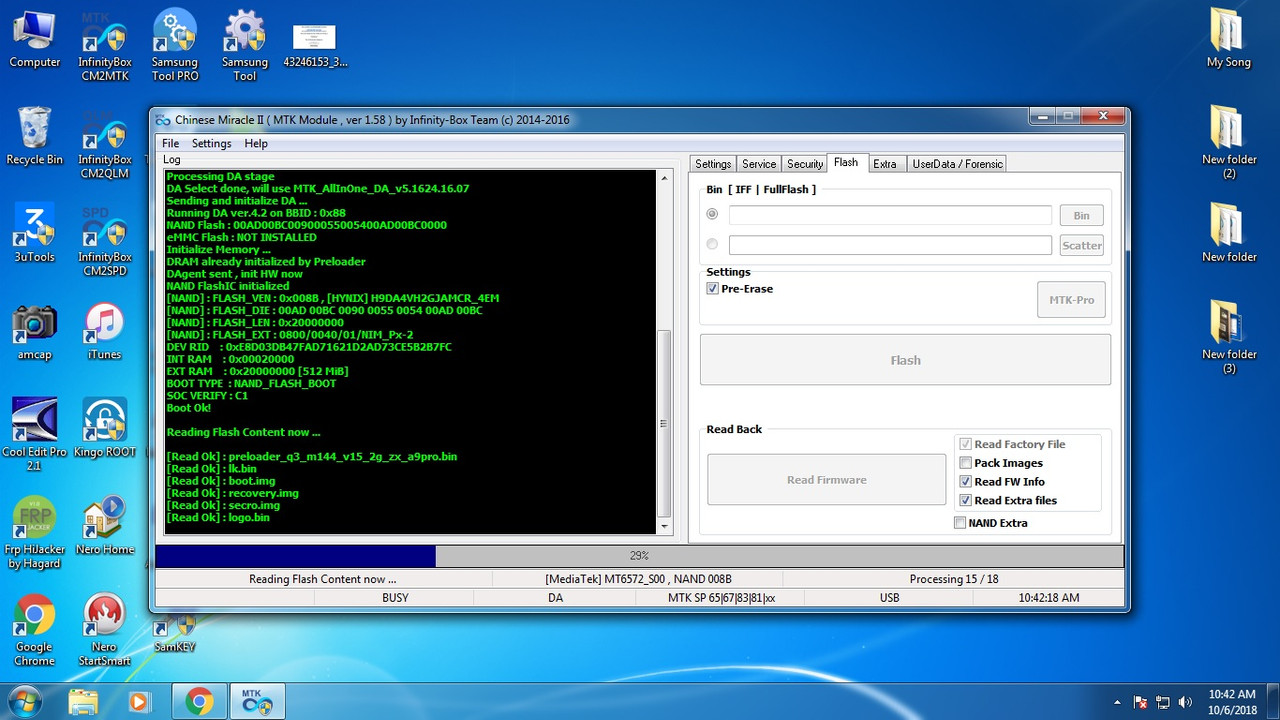The height and width of the screenshot is (720, 1280).
Task: Launch Nero Home shortcut
Action: click(104, 526)
